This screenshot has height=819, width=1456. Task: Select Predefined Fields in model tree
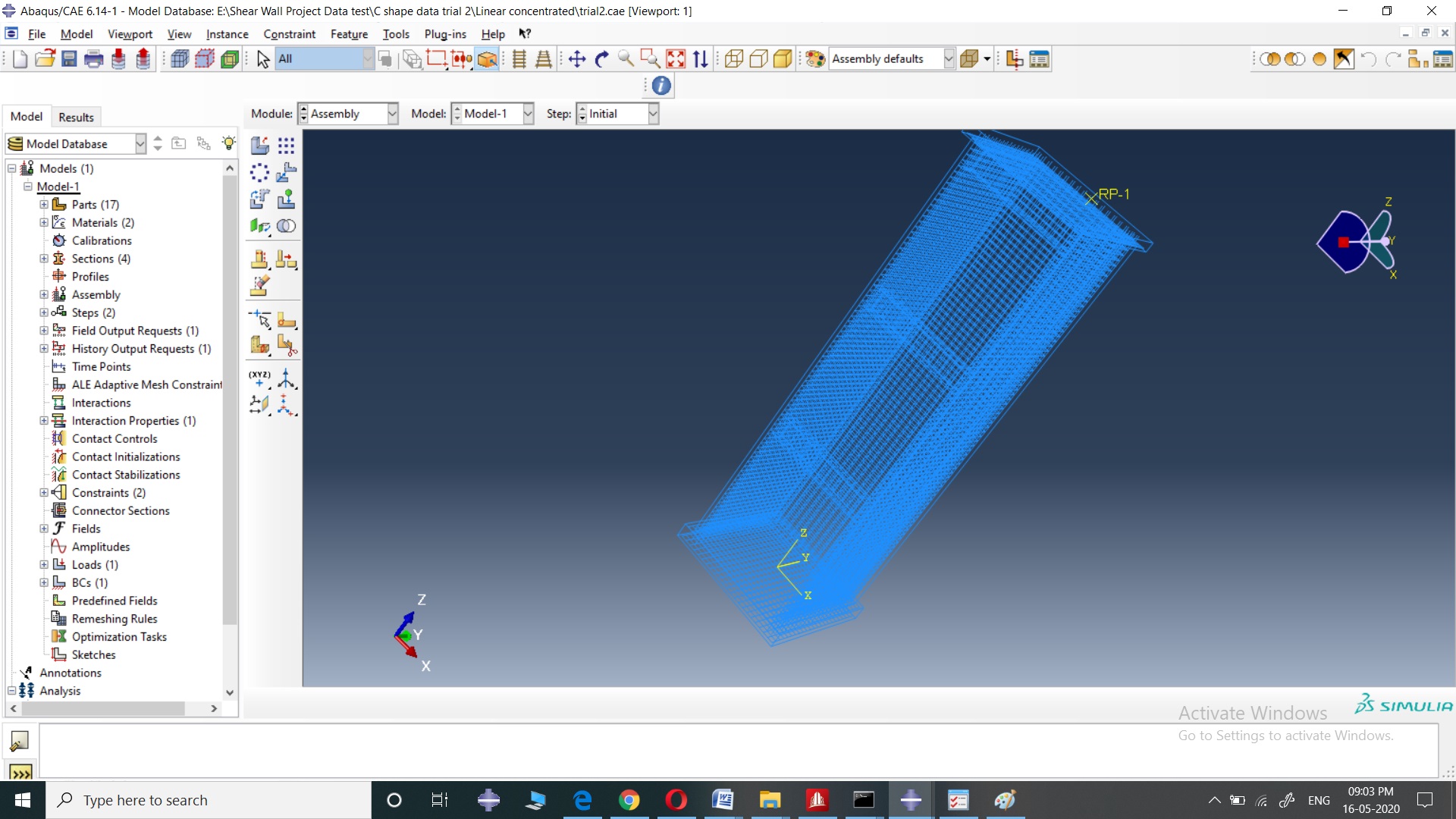click(x=115, y=601)
